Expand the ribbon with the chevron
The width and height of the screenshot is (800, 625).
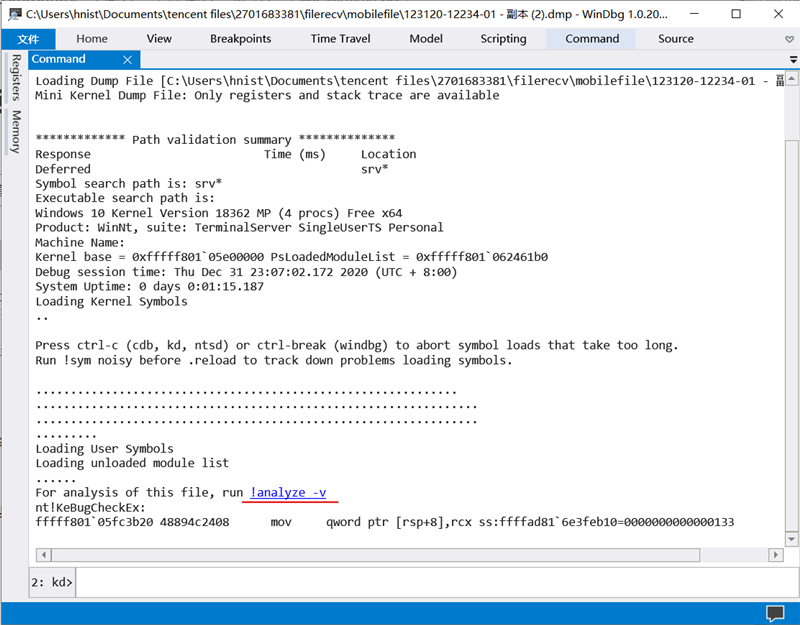789,39
